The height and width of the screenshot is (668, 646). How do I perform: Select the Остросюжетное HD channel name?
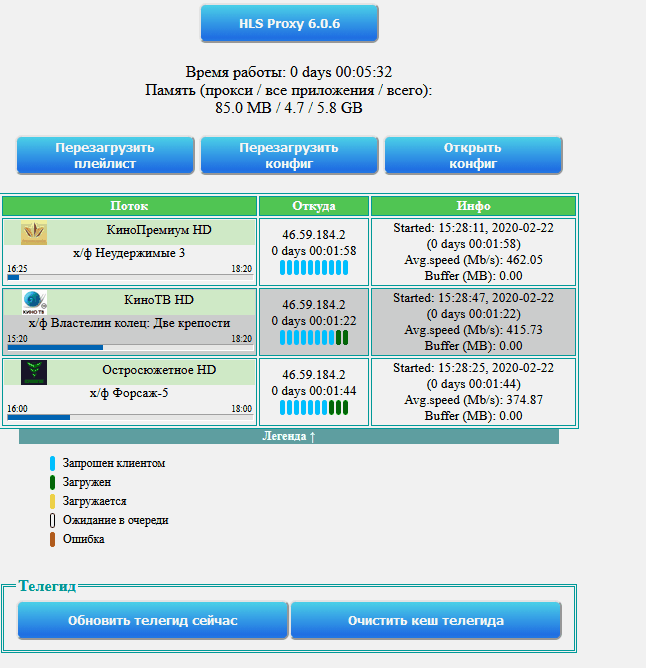tap(159, 370)
